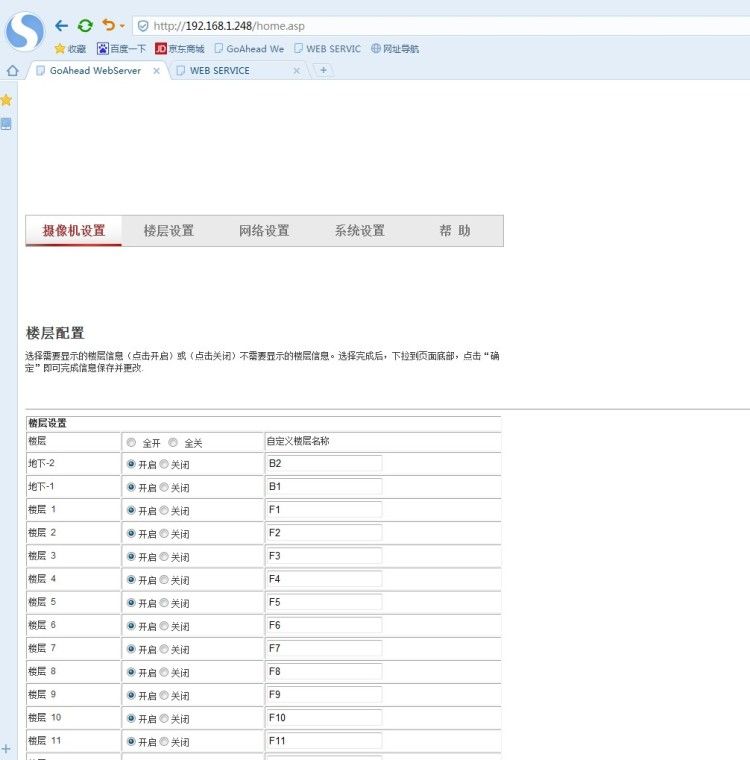Open the 楼层设置 menu tab
This screenshot has width=750, height=760.
pyautogui.click(x=169, y=231)
